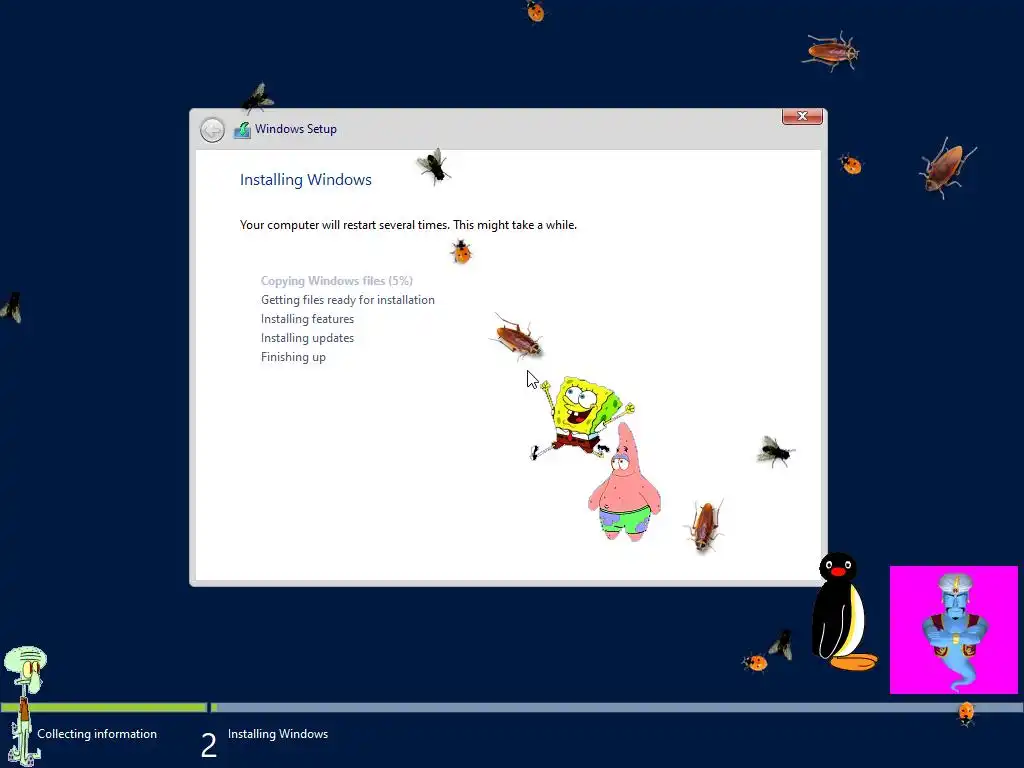
Task: Click the Squidward character head
Action: pos(25,668)
